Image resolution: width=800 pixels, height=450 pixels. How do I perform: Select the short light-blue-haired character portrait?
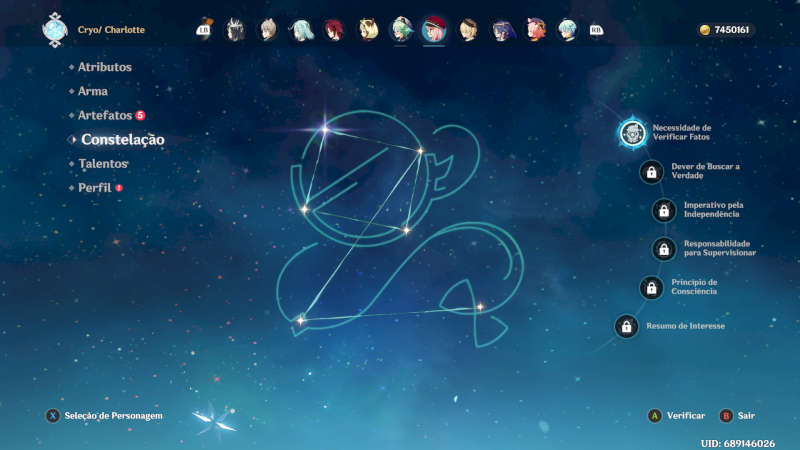click(567, 30)
